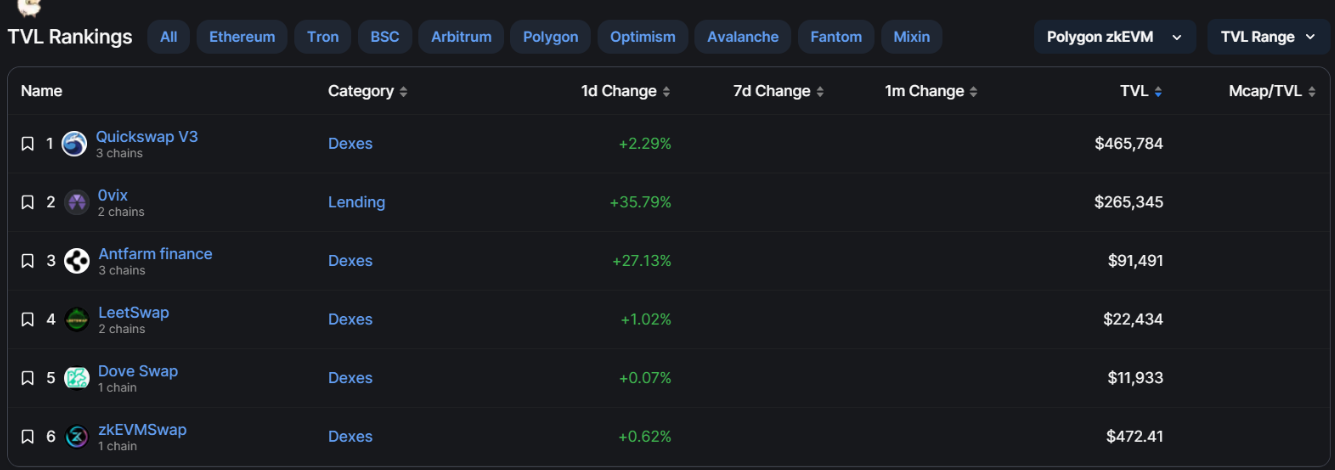1335x470 pixels.
Task: Sort by TVL column arrow icon
Action: point(1158,92)
